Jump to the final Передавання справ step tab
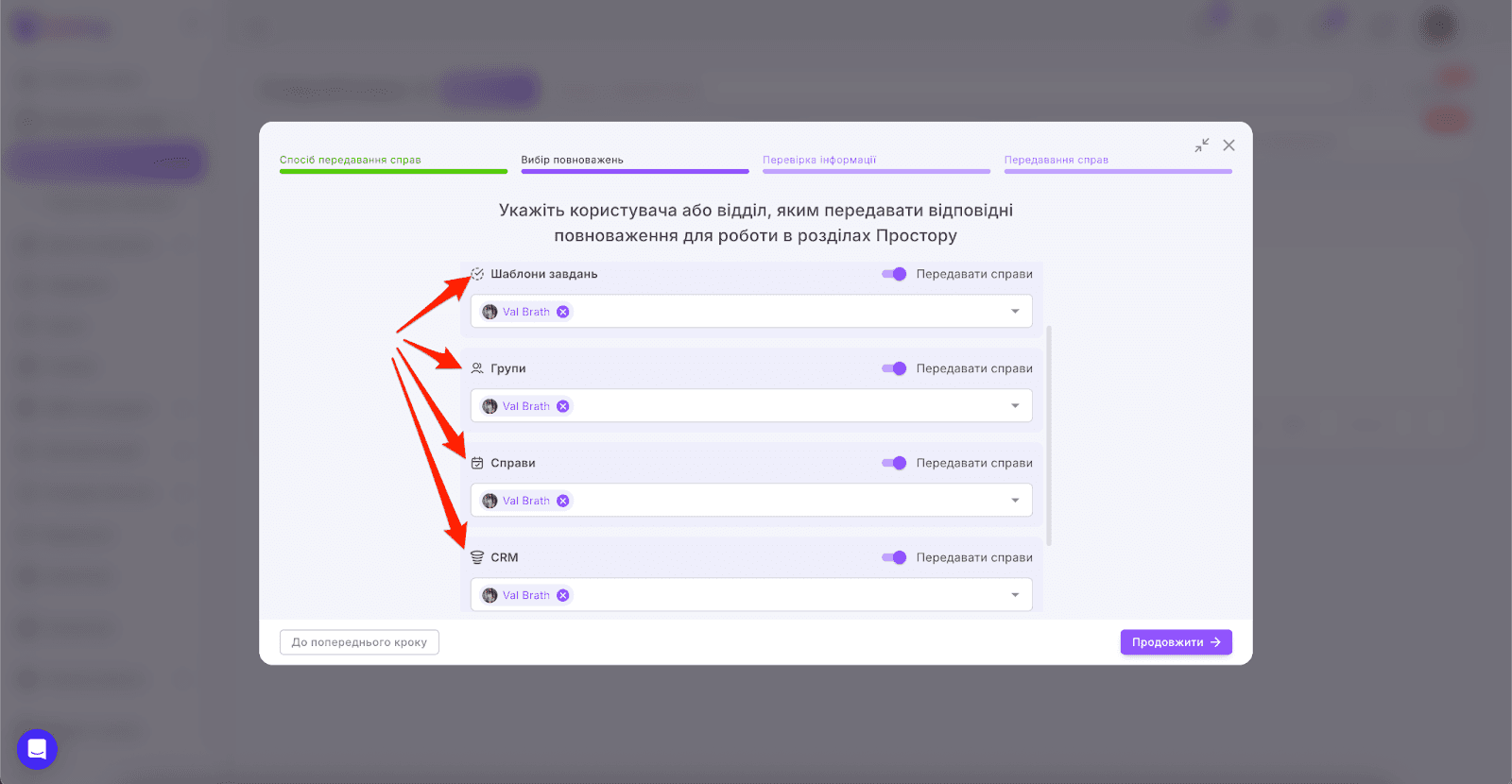The width and height of the screenshot is (1512, 784). [1118, 162]
